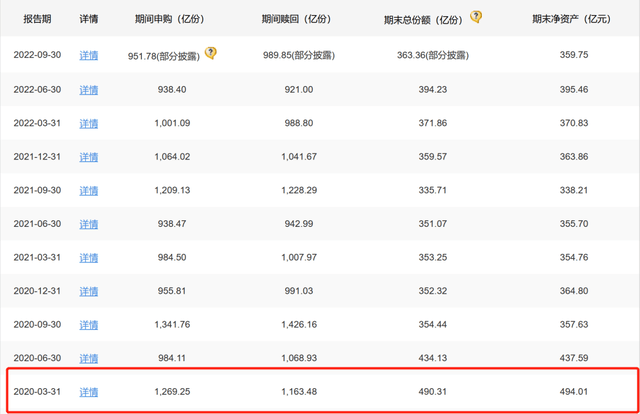Click the subscription value 951.78(部分披露)
The height and width of the screenshot is (414, 640).
pos(164,56)
